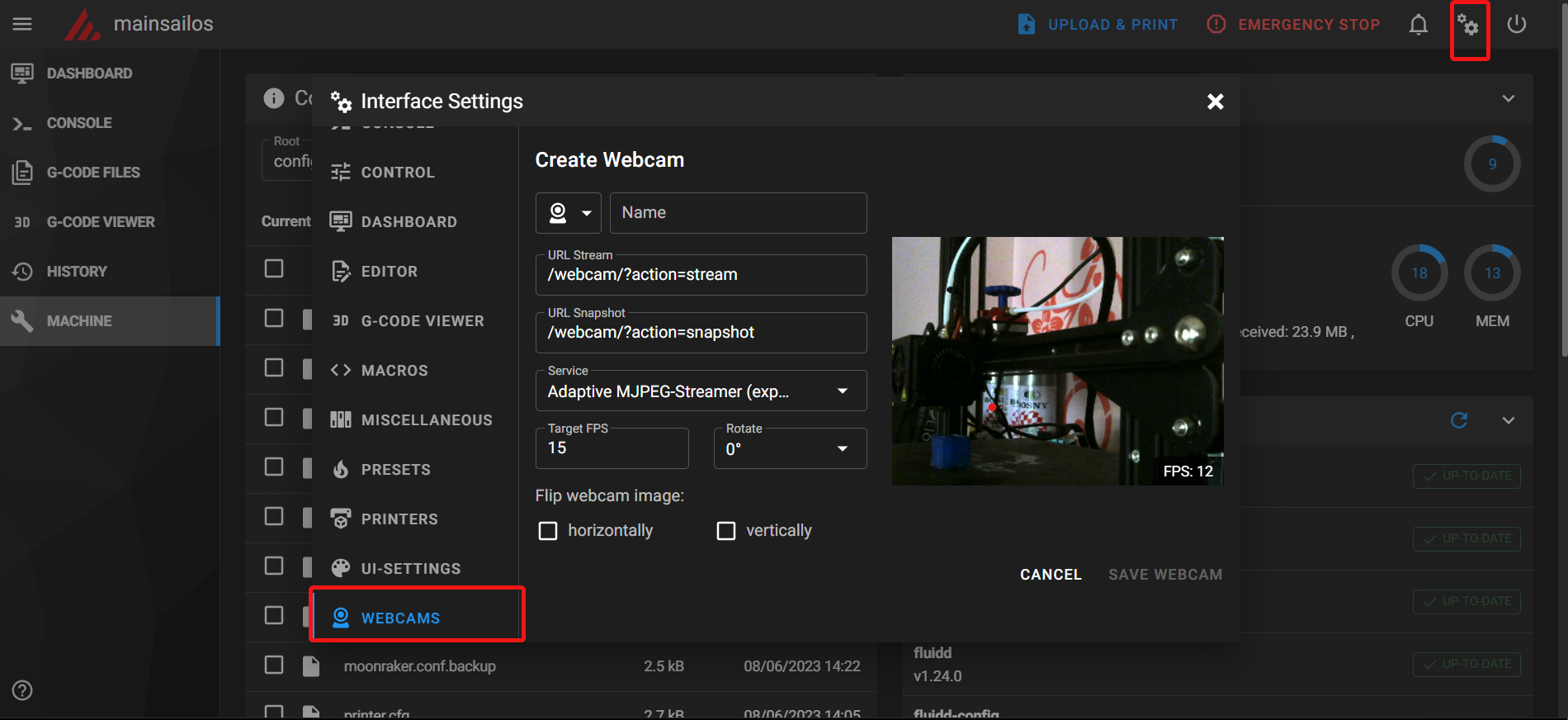Open Control settings tab
This screenshot has width=1568, height=720.
415,173
